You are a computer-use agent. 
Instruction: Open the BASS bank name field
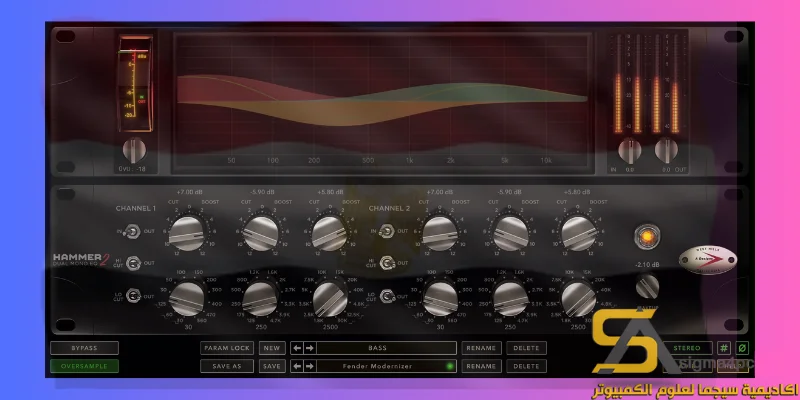point(386,348)
